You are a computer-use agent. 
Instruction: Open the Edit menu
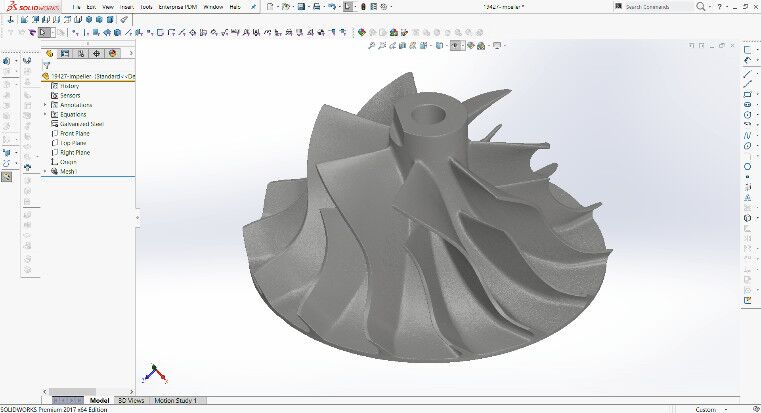pos(91,7)
